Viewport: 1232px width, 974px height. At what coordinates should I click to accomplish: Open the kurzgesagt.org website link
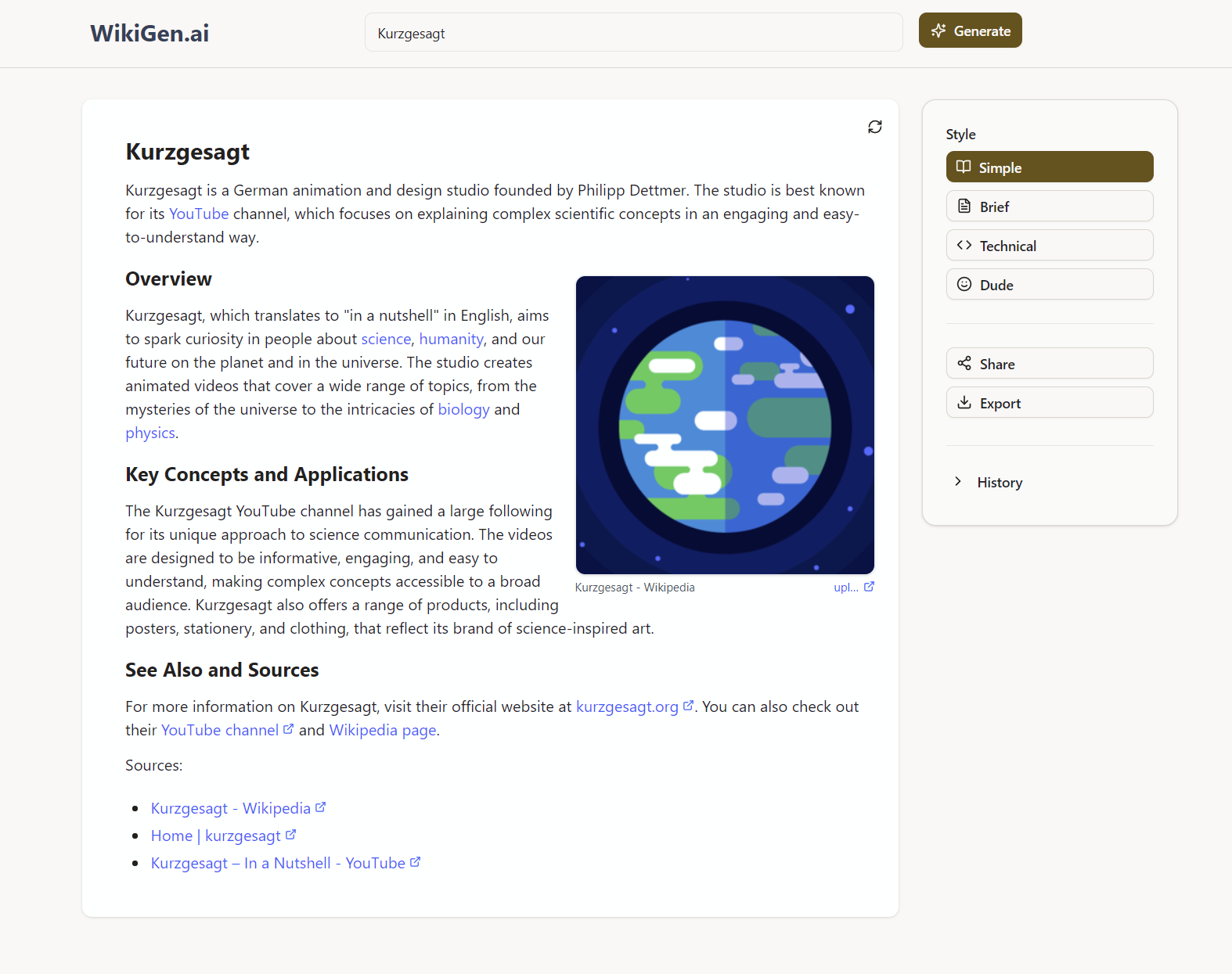click(627, 706)
